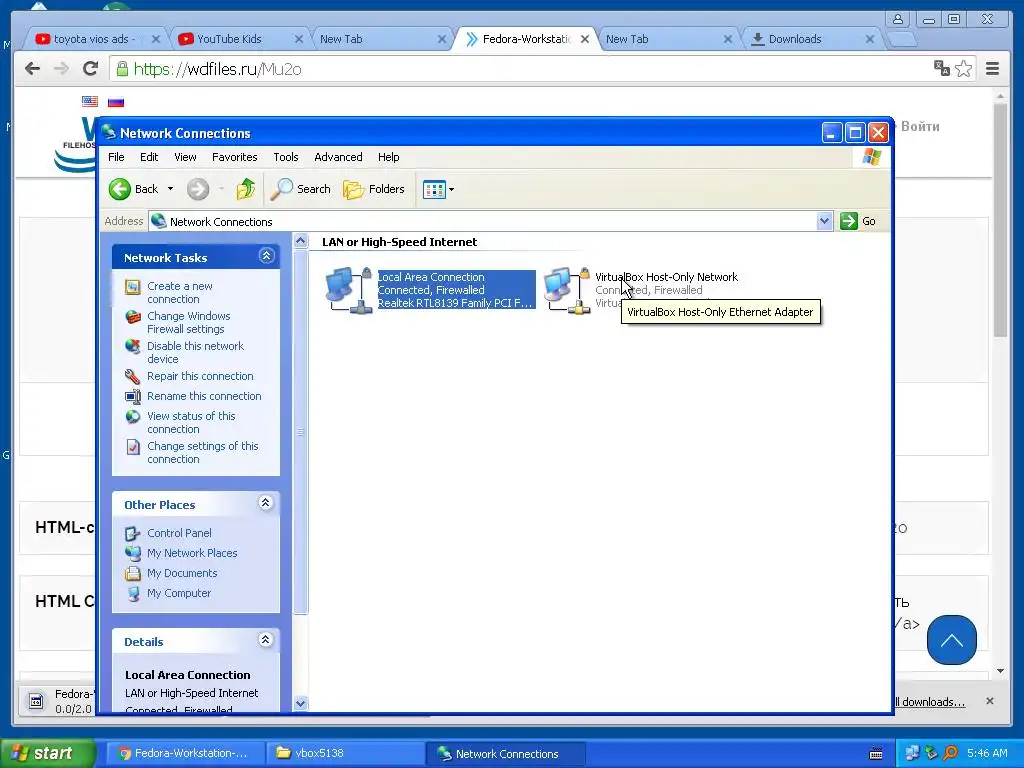Click the Disable this network device icon
Screen dimensions: 1024x768
(133, 347)
